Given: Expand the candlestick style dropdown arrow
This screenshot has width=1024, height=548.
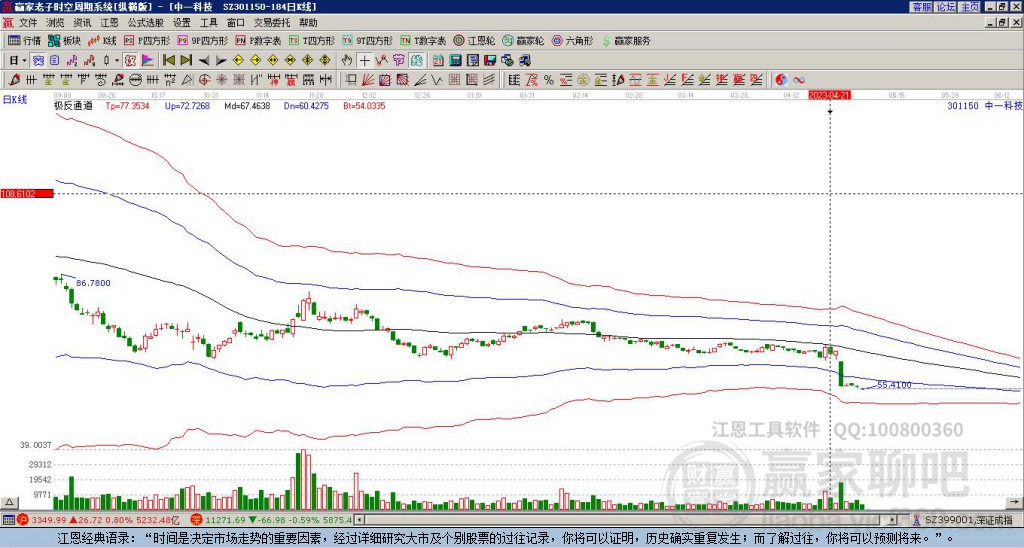Looking at the screenshot, I should 117,60.
